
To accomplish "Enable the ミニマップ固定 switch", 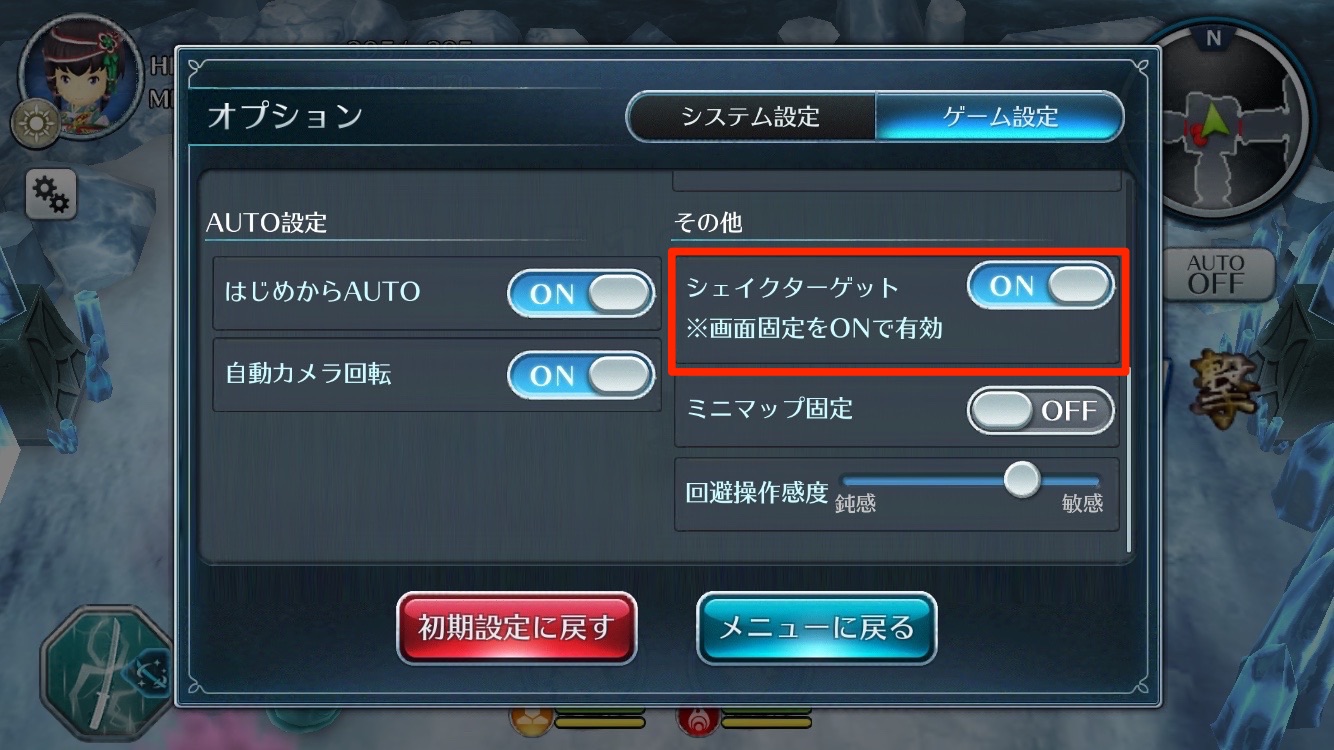I will tap(1041, 410).
